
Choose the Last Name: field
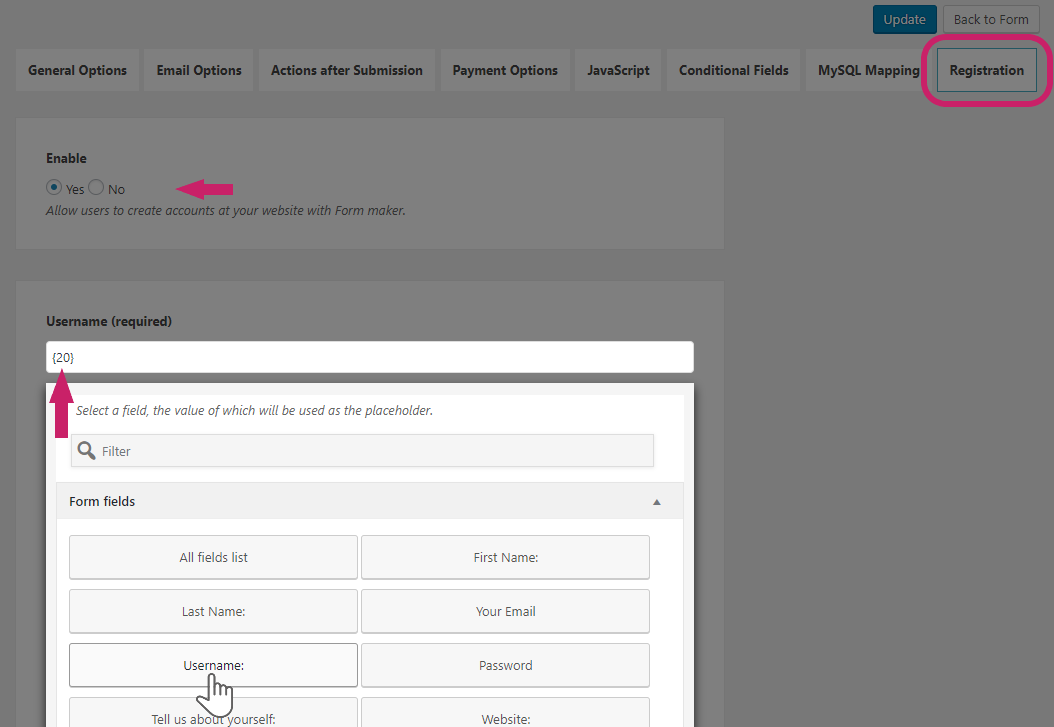[x=213, y=611]
